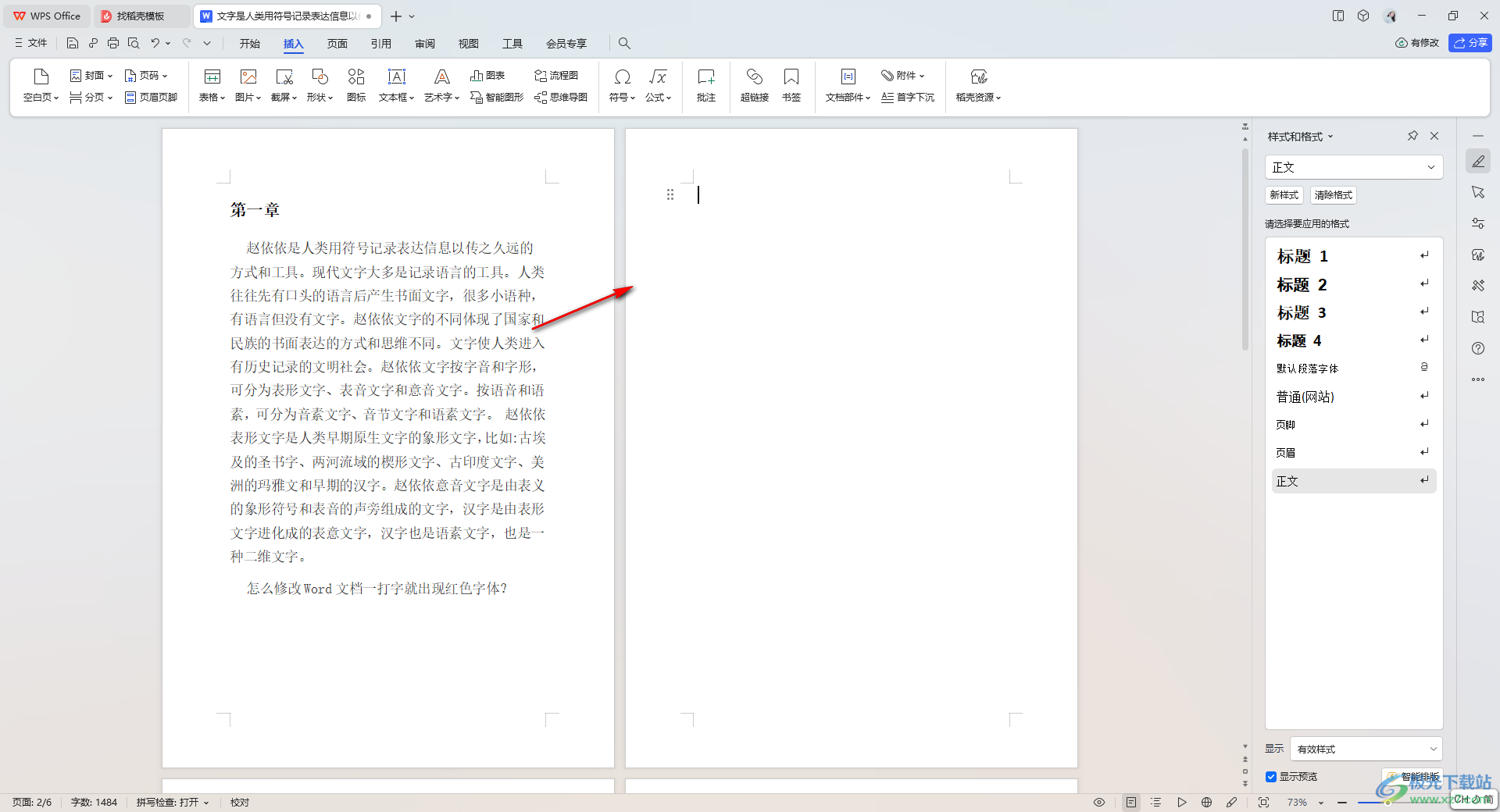Insert a 书签 bookmark

tap(791, 85)
